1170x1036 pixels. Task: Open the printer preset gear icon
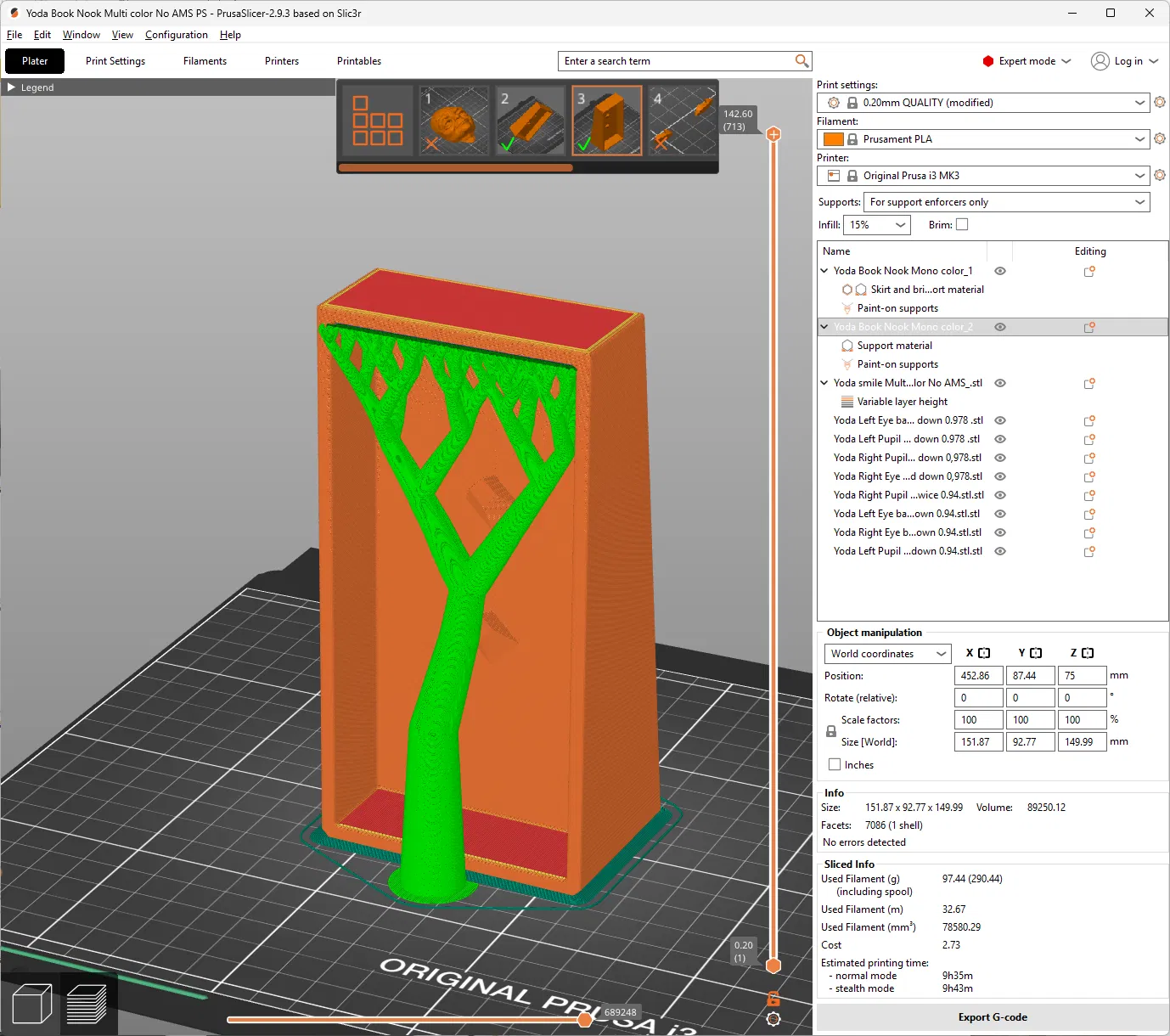tap(1160, 176)
